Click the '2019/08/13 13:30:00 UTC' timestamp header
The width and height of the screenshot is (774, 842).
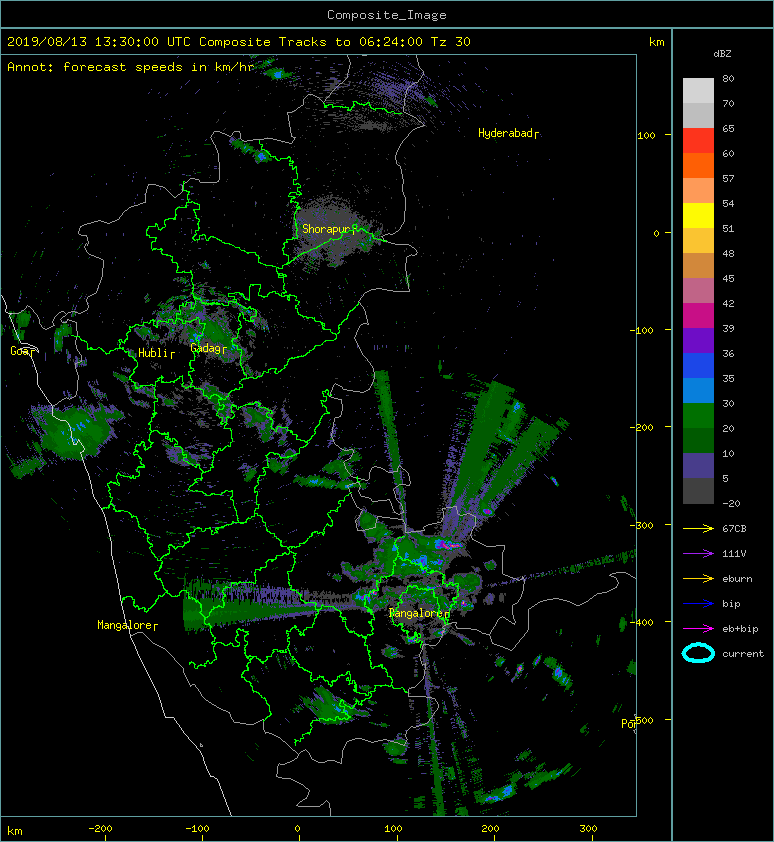point(99,42)
